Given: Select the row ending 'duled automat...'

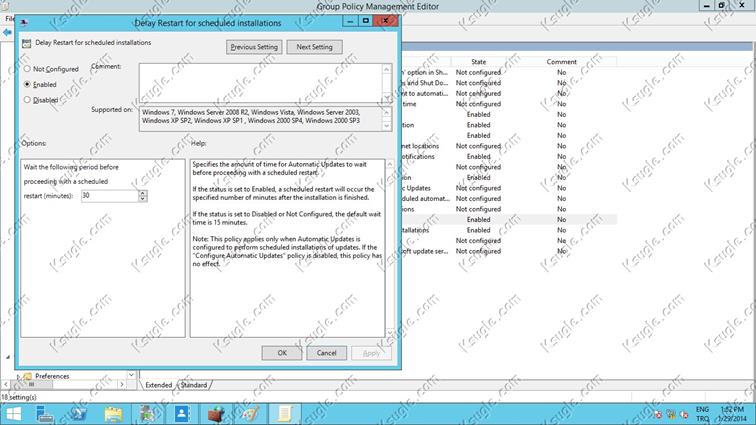Looking at the screenshot, I should (x=509, y=198).
